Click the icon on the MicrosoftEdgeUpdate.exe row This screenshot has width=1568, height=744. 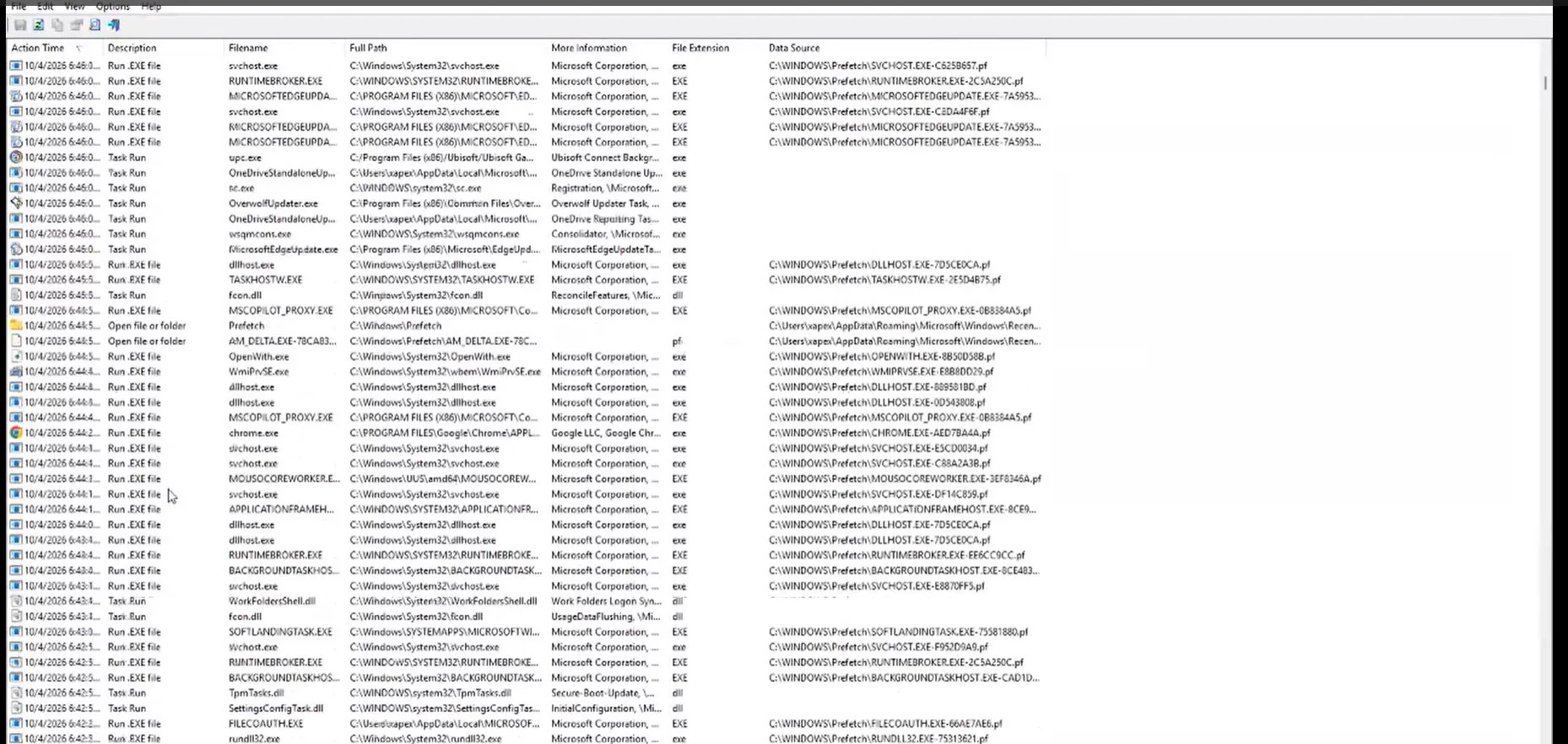tap(16, 249)
